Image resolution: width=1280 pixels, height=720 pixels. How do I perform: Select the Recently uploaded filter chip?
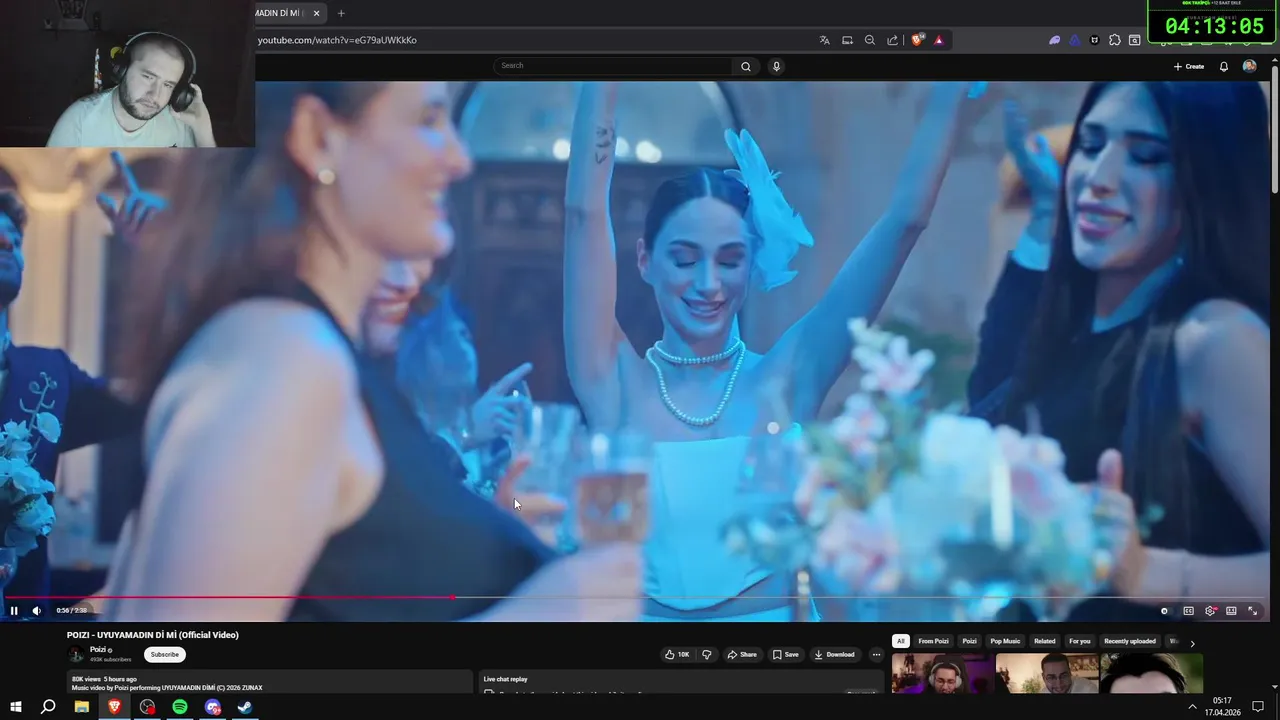tap(1130, 641)
